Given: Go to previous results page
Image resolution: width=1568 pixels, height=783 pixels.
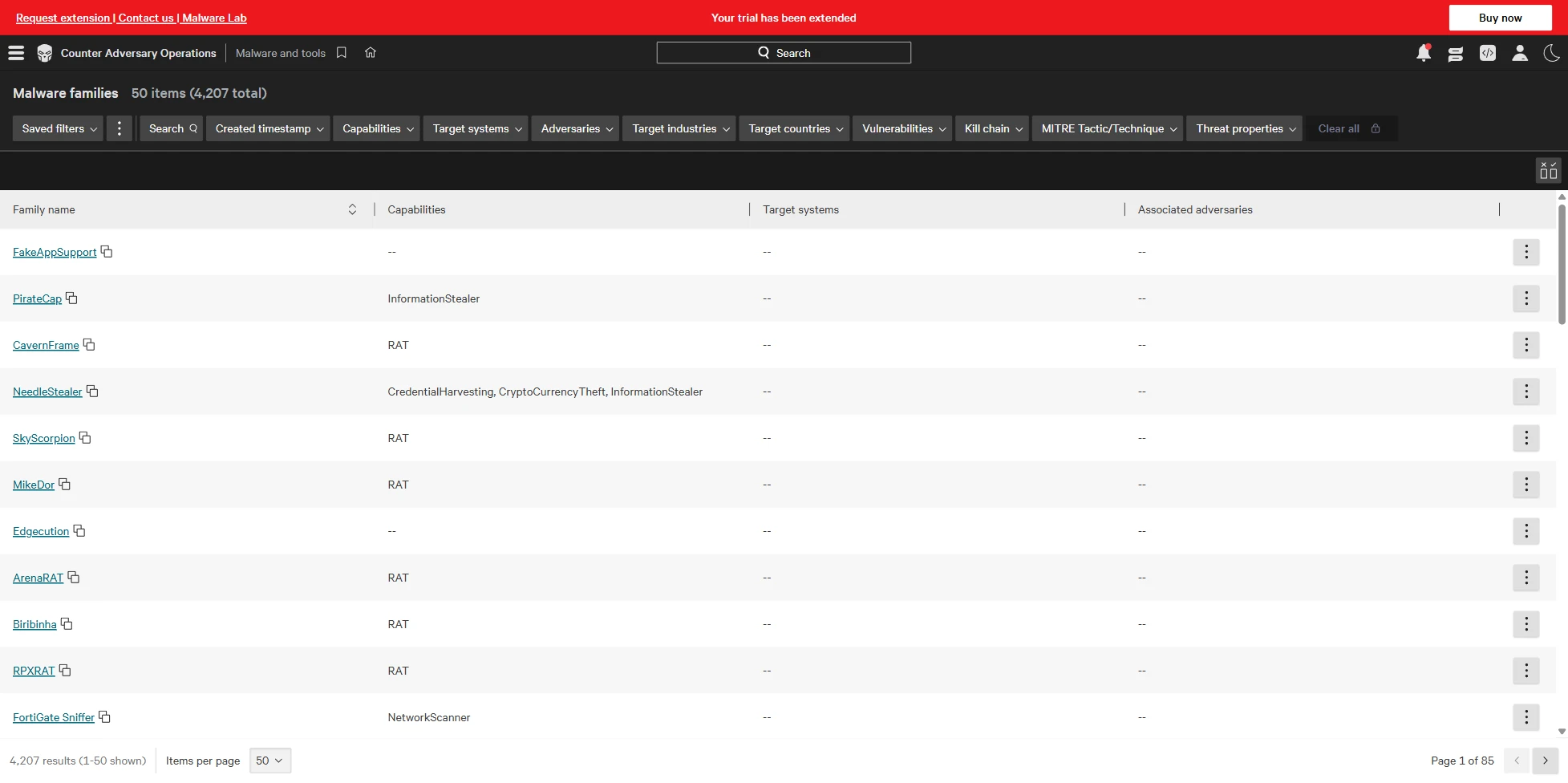Looking at the screenshot, I should (1517, 761).
